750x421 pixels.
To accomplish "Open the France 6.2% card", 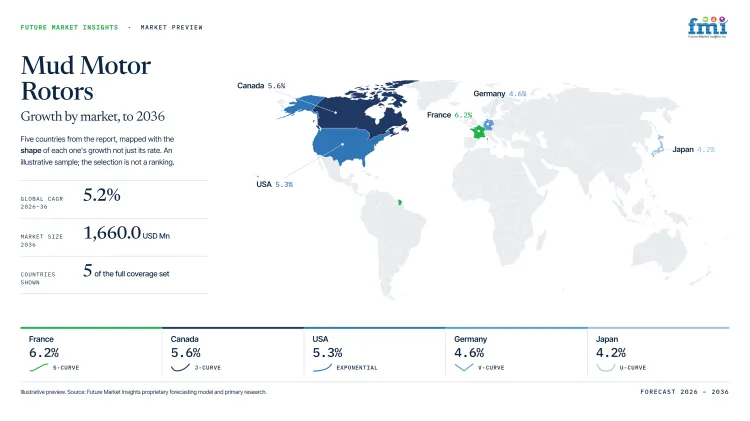I will 91,353.
